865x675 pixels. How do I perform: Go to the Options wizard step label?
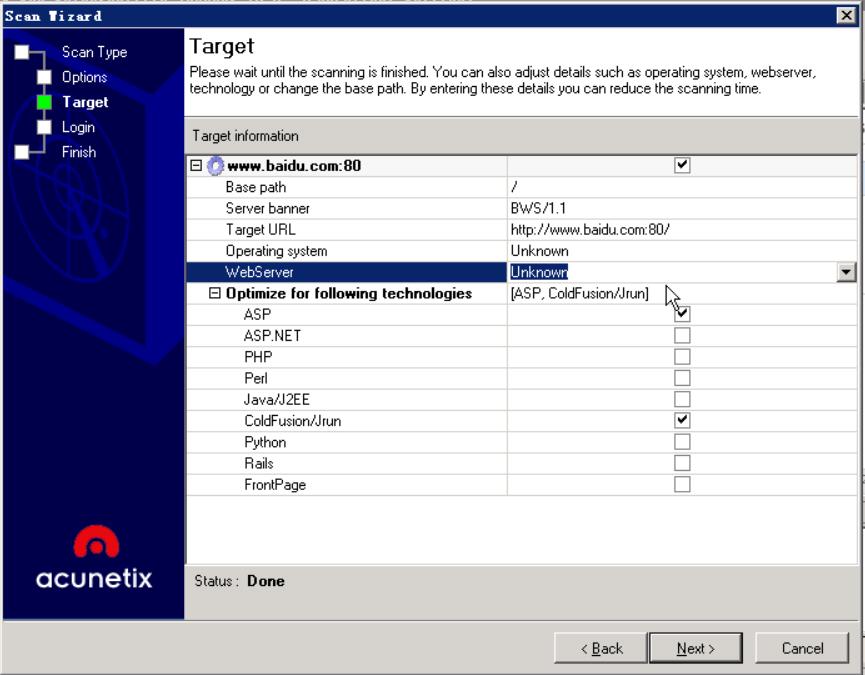pyautogui.click(x=84, y=77)
